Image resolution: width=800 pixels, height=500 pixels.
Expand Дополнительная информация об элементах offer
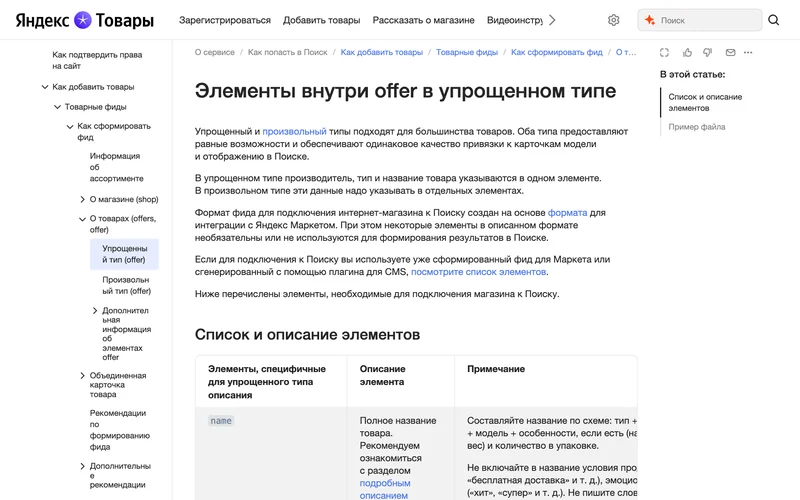point(95,310)
